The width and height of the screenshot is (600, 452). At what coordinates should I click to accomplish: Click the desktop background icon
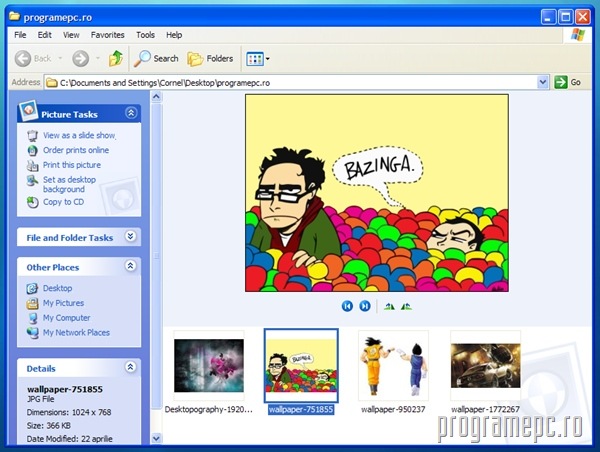(33, 180)
